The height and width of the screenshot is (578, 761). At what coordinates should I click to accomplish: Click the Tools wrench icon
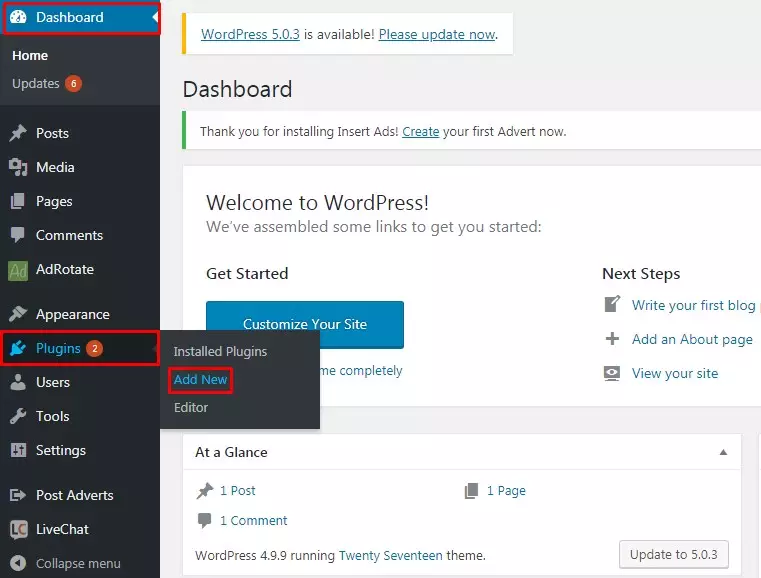click(18, 416)
